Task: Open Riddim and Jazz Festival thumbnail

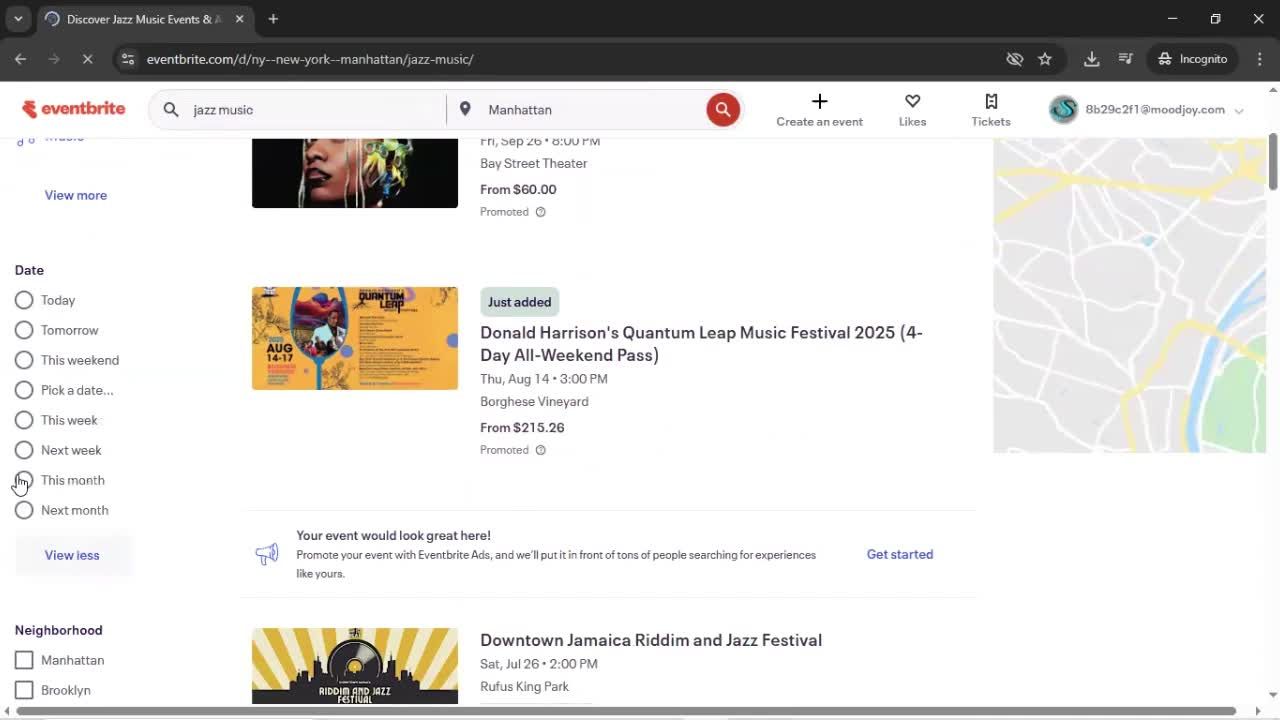Action: 355,665
